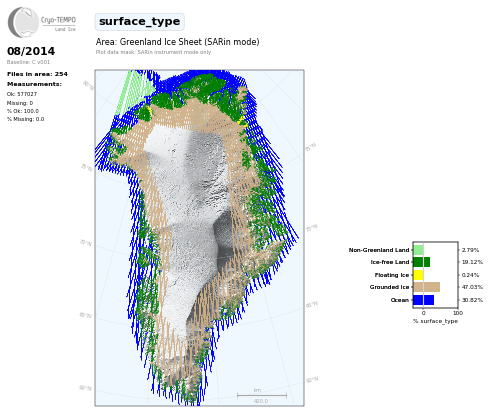The image size is (492, 410).
Task: Click the dark green Ice-free Land bar
Action: coord(422,262)
